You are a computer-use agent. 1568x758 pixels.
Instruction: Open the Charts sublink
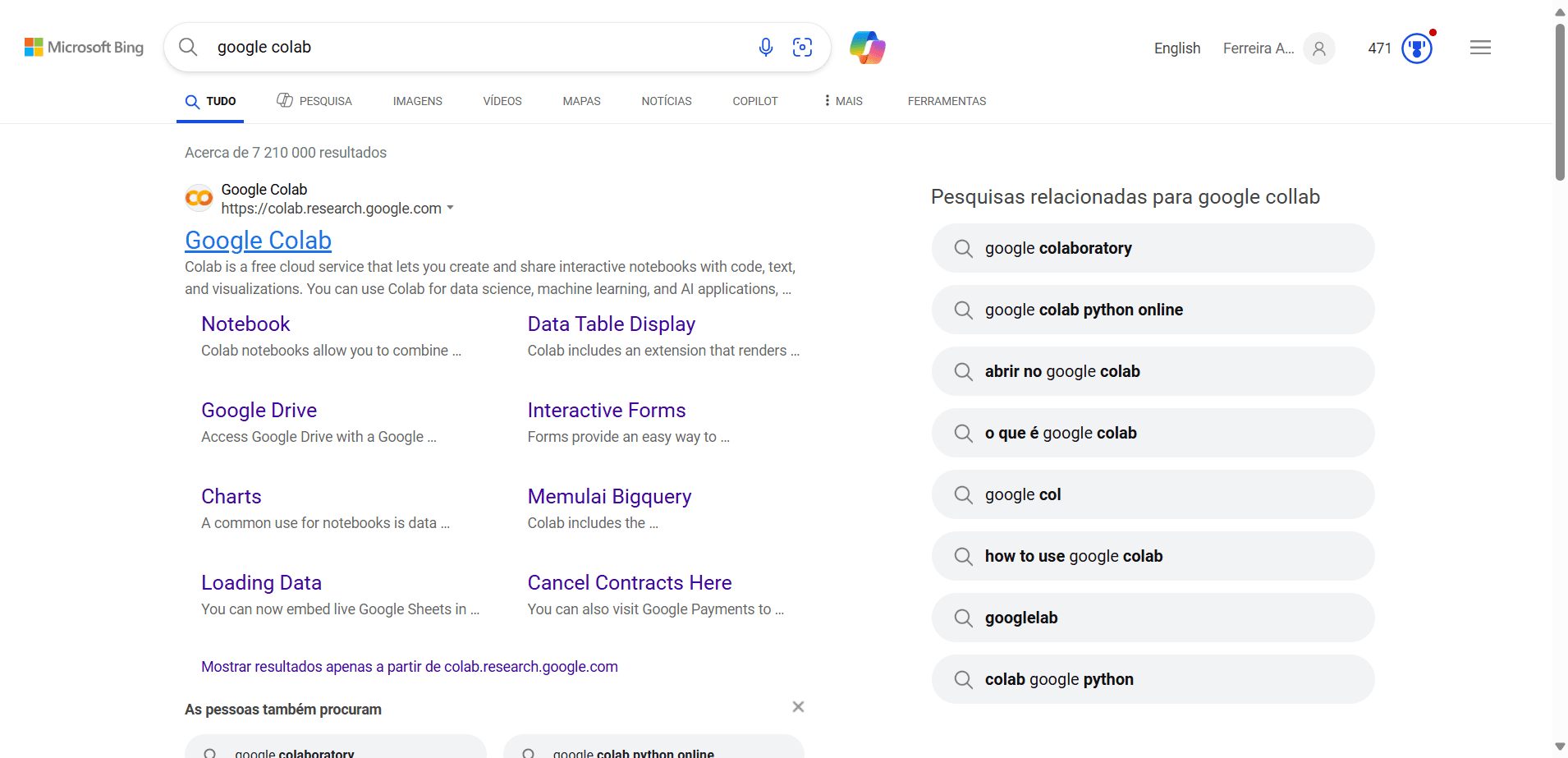[232, 497]
